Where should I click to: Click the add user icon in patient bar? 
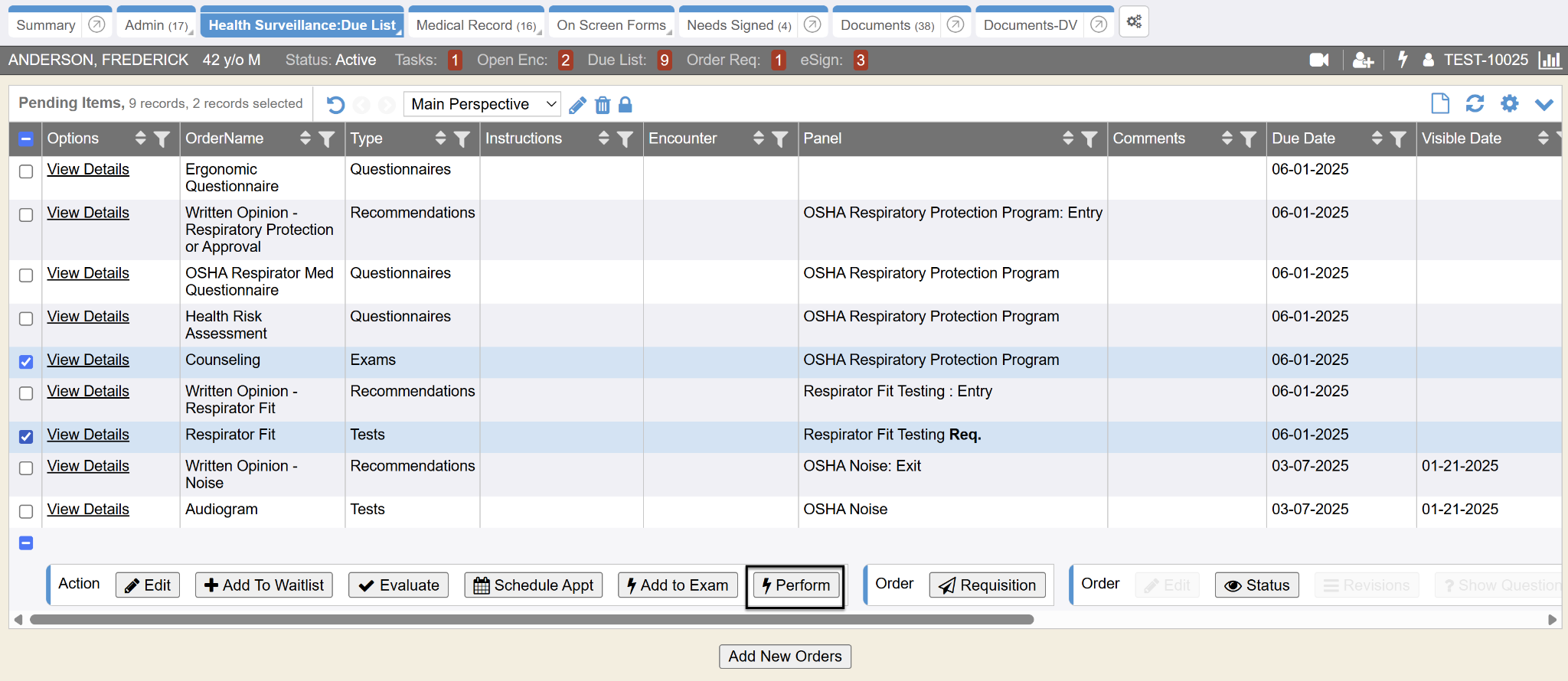pos(1363,60)
